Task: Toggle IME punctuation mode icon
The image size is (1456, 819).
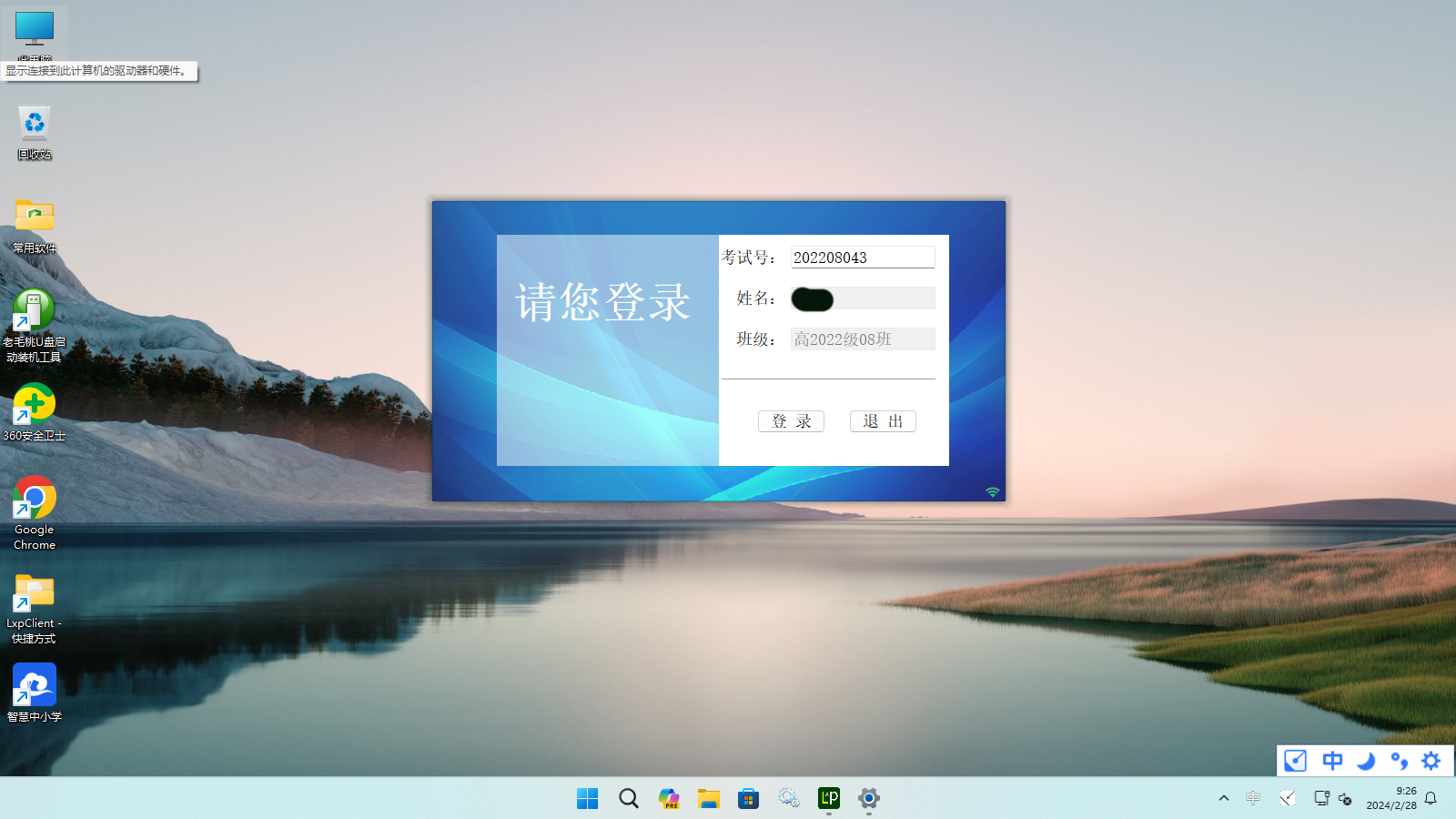Action: [1399, 761]
